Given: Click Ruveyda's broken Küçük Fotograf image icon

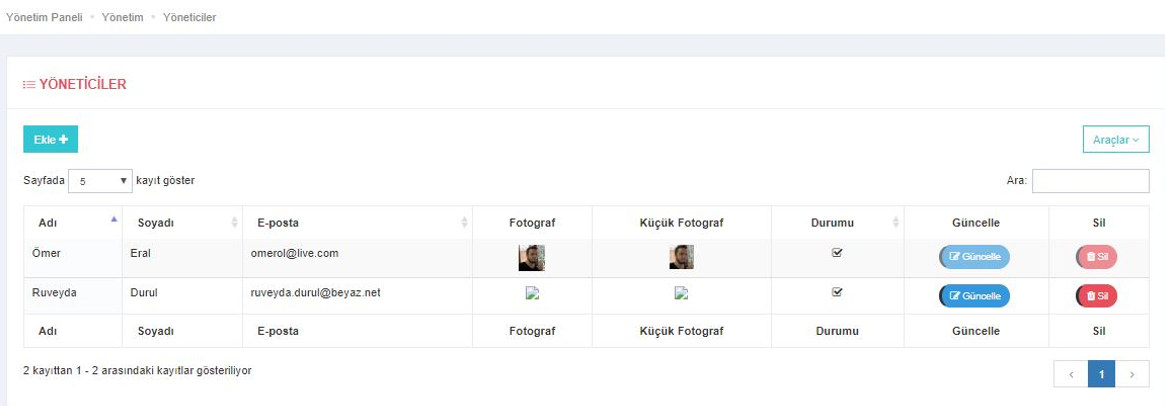Looking at the screenshot, I should [x=681, y=293].
